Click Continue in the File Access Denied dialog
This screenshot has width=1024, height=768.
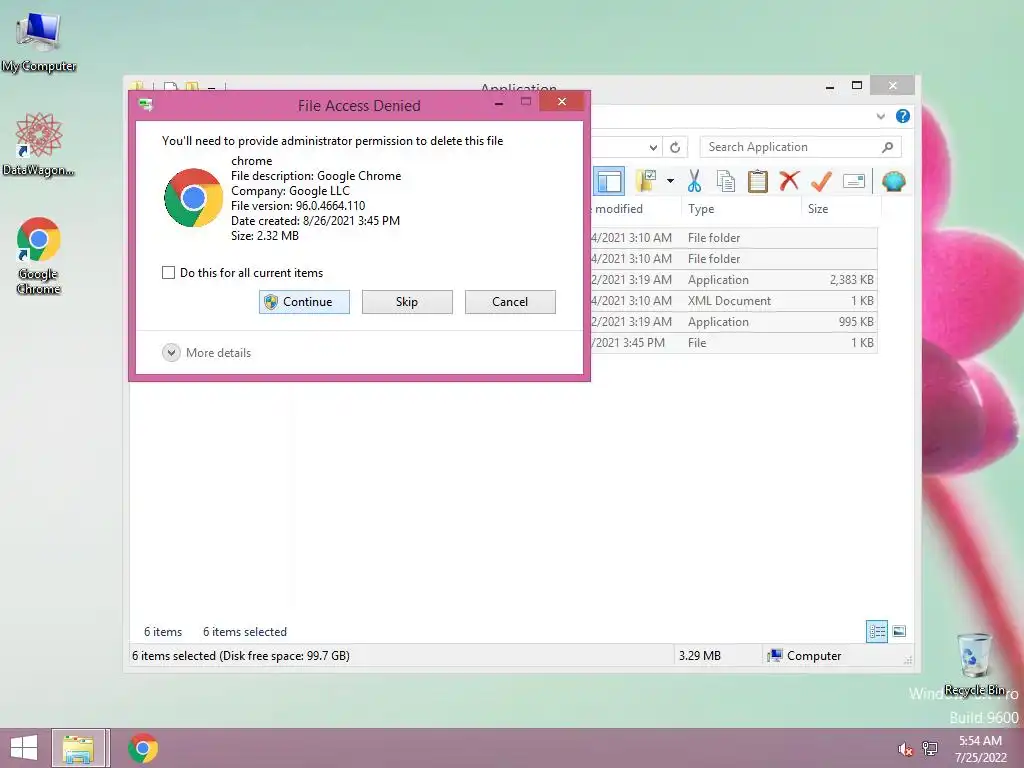pos(304,302)
